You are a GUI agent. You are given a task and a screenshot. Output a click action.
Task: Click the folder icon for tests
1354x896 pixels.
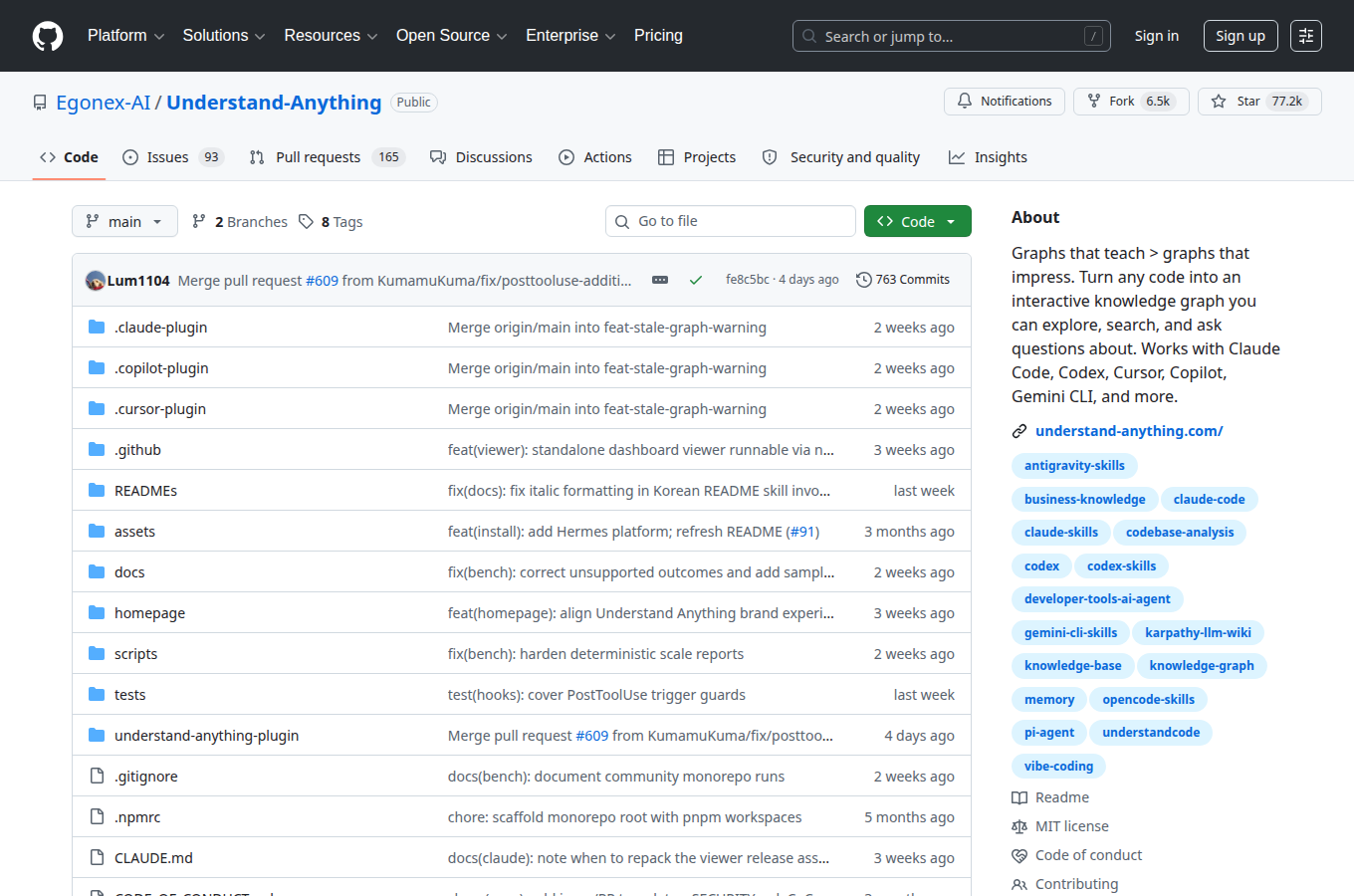coord(97,694)
